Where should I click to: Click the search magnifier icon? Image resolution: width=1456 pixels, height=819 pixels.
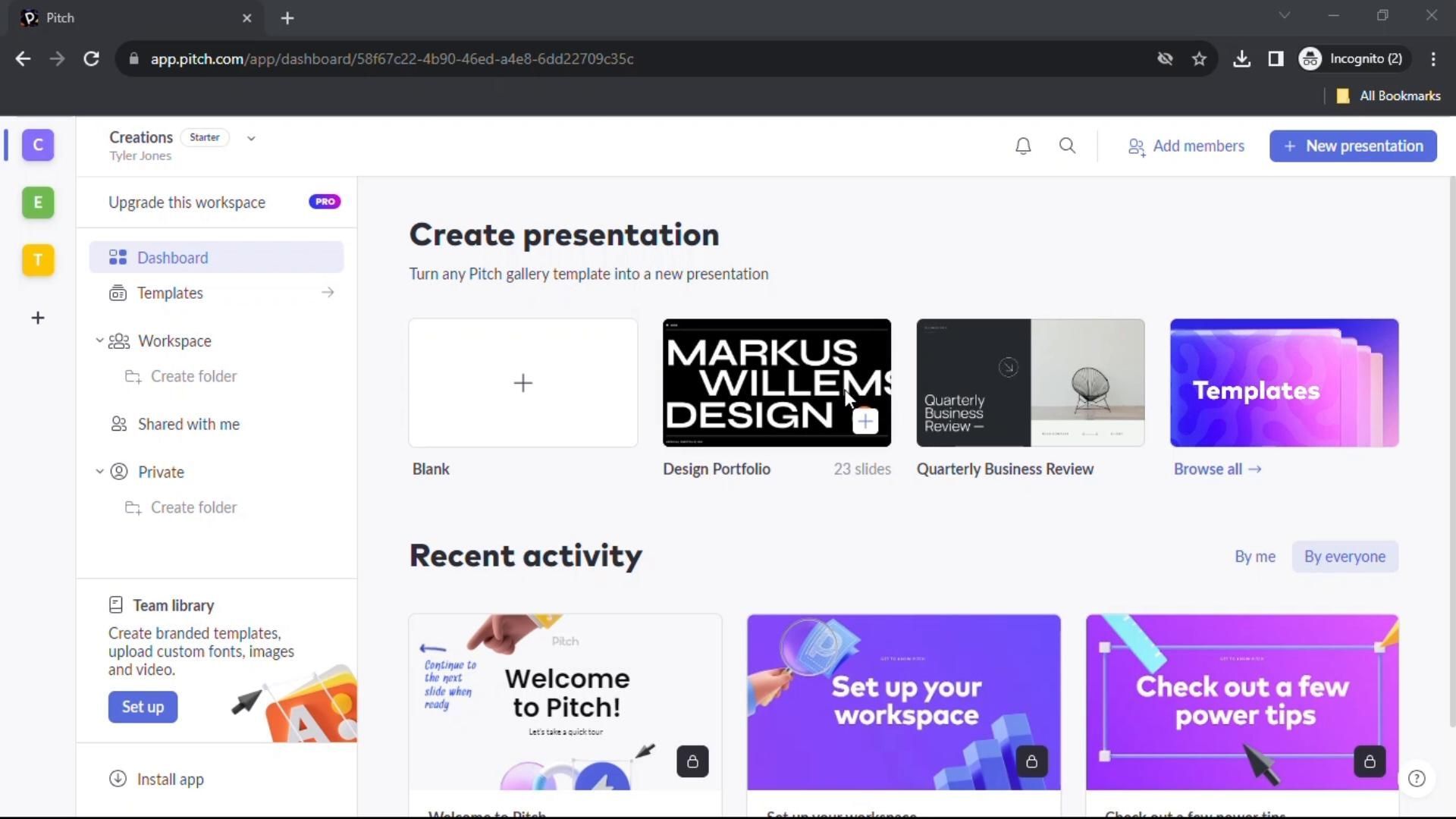pos(1067,146)
